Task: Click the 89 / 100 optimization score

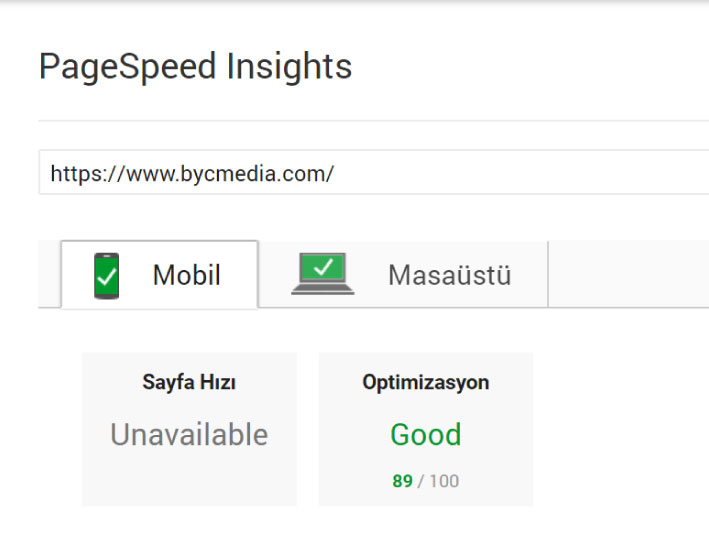Action: (x=425, y=481)
